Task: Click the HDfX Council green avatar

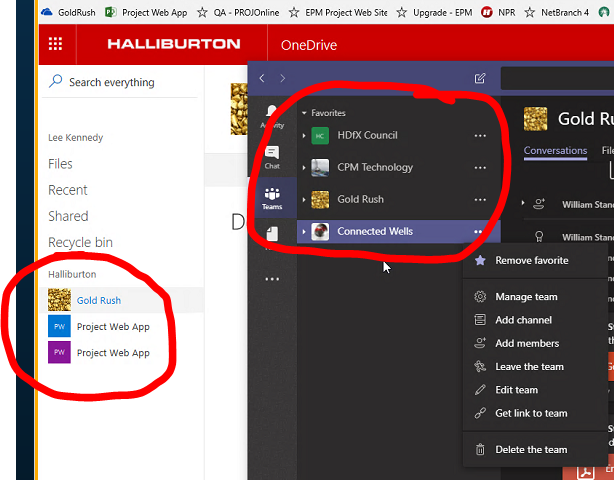Action: coord(320,136)
